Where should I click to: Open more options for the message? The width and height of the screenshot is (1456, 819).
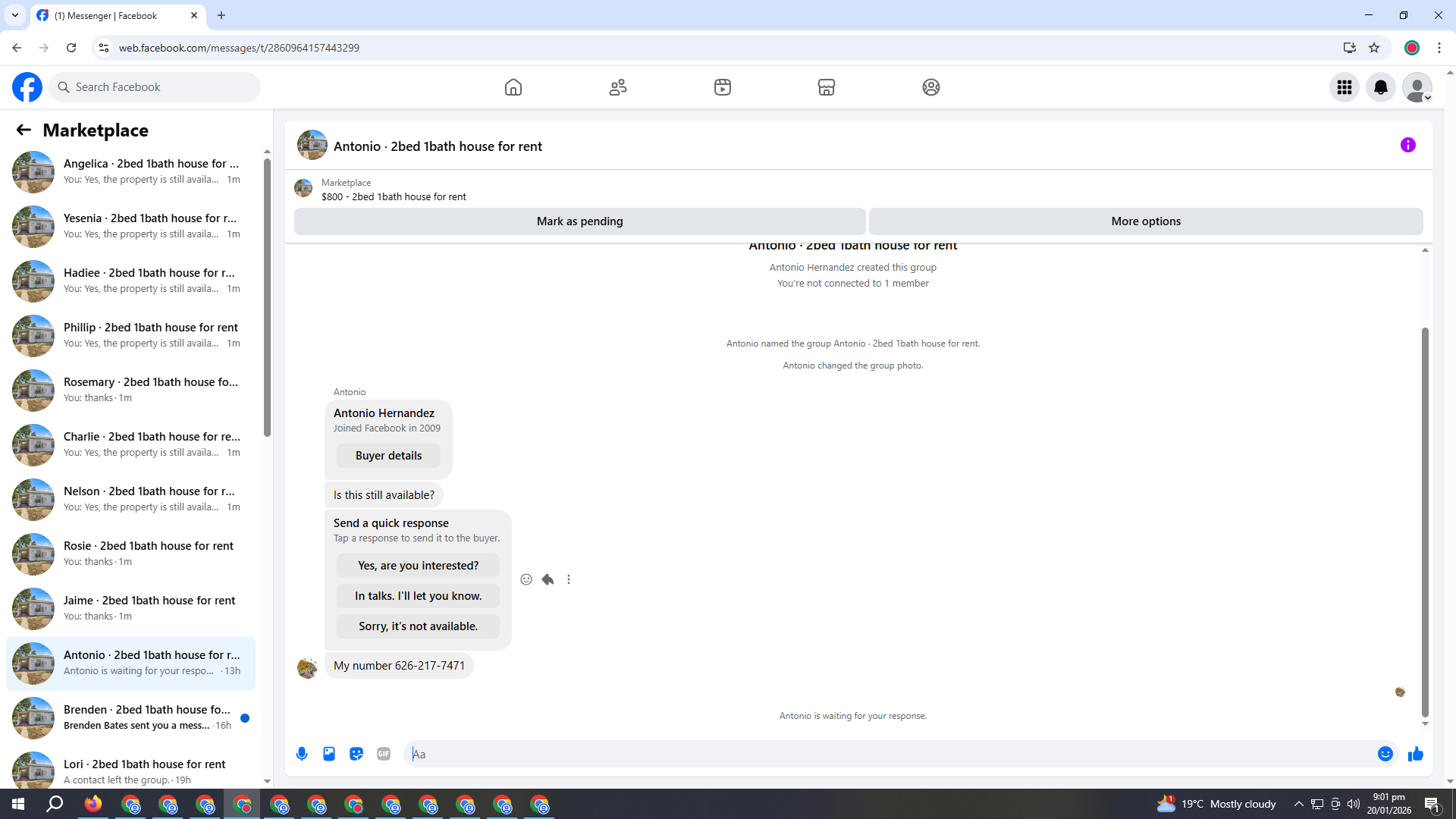tap(569, 579)
